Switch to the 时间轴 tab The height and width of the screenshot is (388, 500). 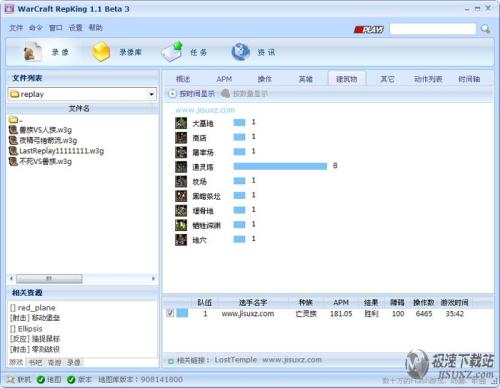pos(469,79)
